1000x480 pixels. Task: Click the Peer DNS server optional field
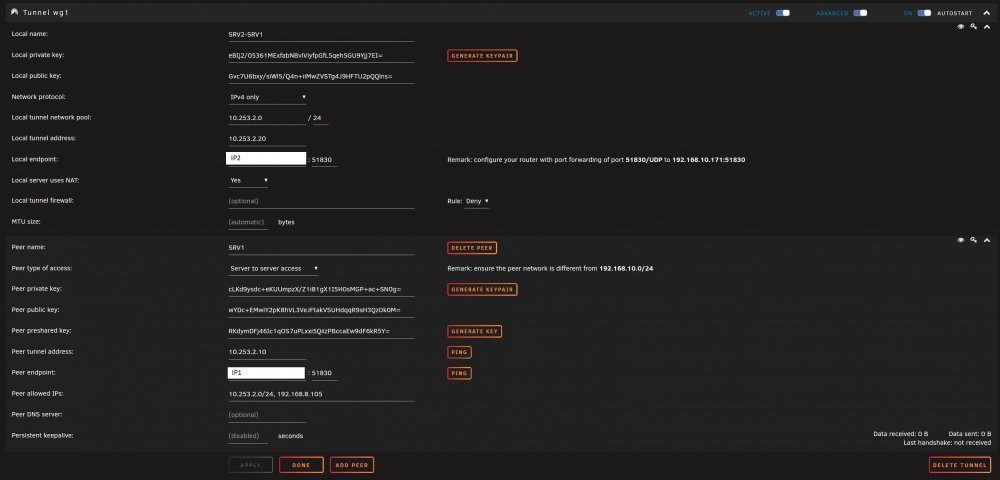[267, 415]
